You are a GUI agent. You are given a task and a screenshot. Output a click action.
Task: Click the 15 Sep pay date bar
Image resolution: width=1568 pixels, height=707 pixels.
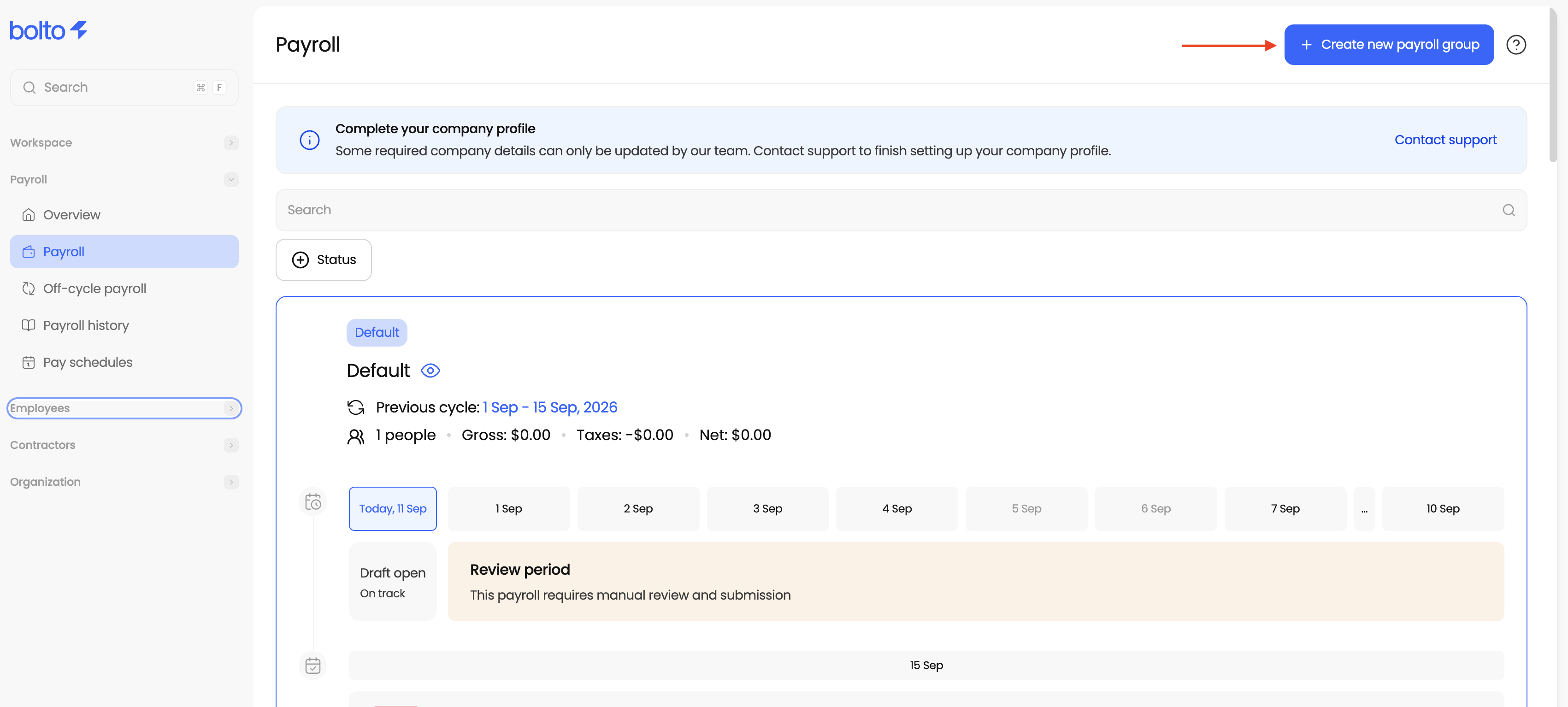(x=926, y=665)
